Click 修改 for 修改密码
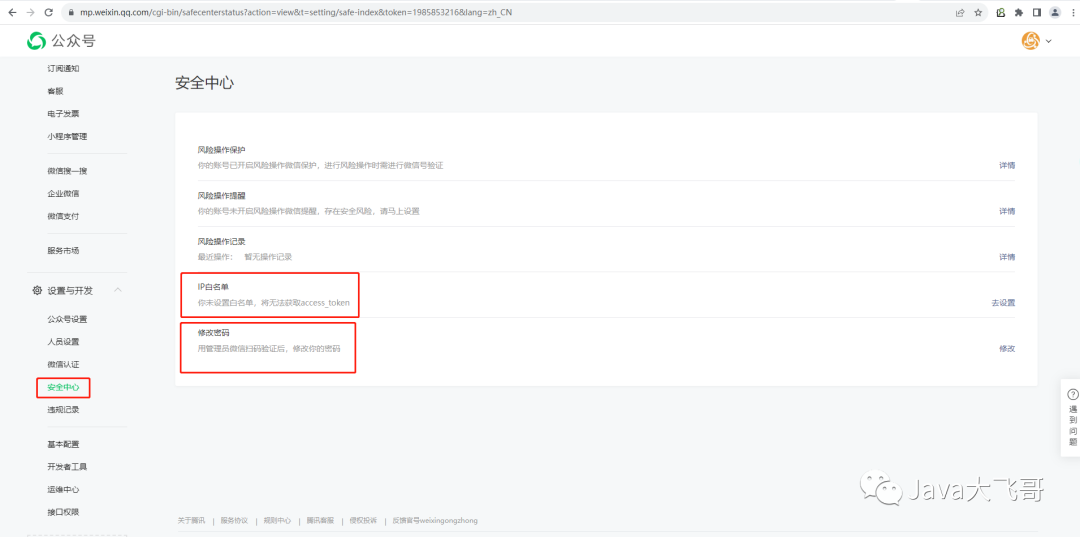The width and height of the screenshot is (1080, 537). click(1007, 348)
